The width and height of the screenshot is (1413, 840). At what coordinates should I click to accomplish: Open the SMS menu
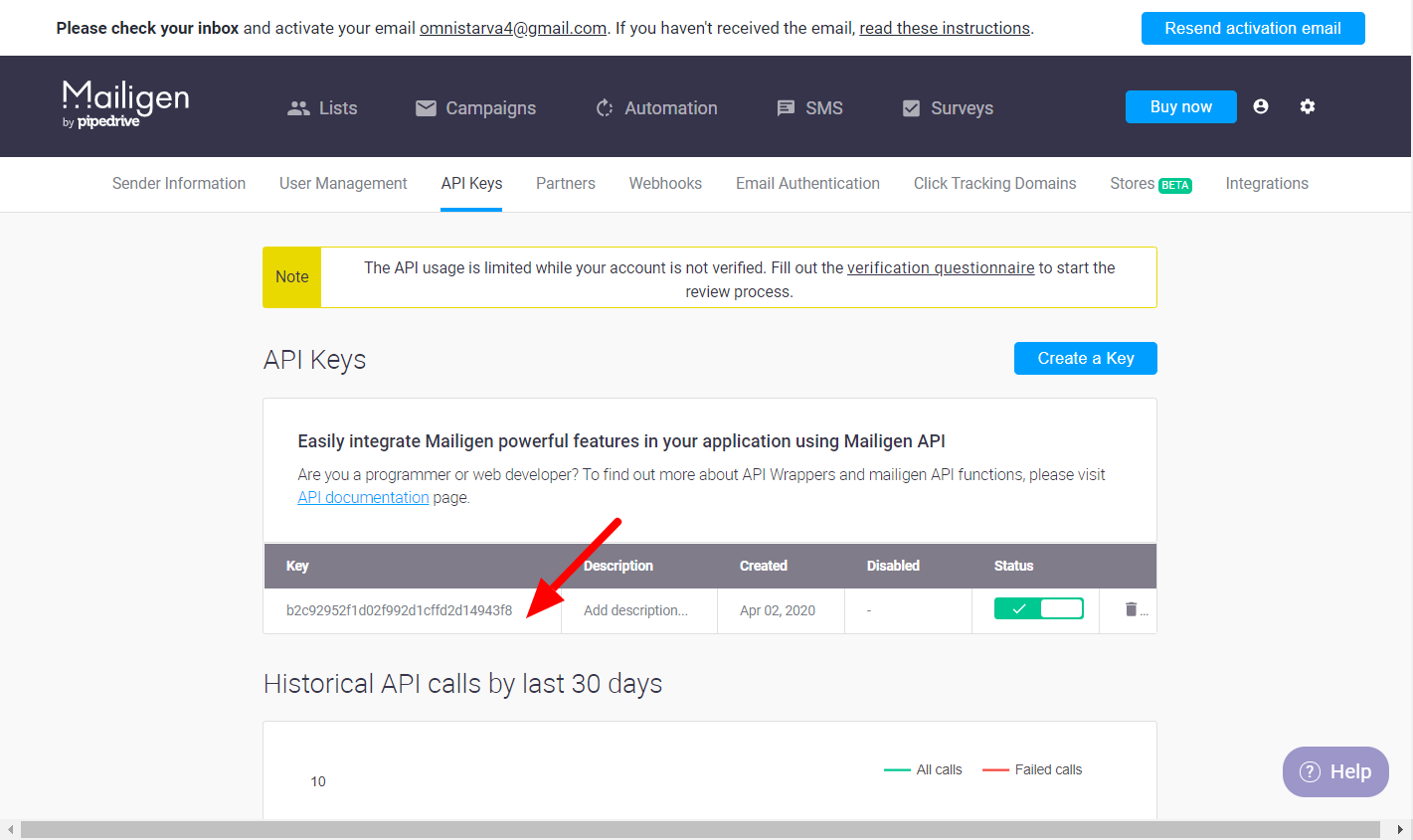coord(809,108)
